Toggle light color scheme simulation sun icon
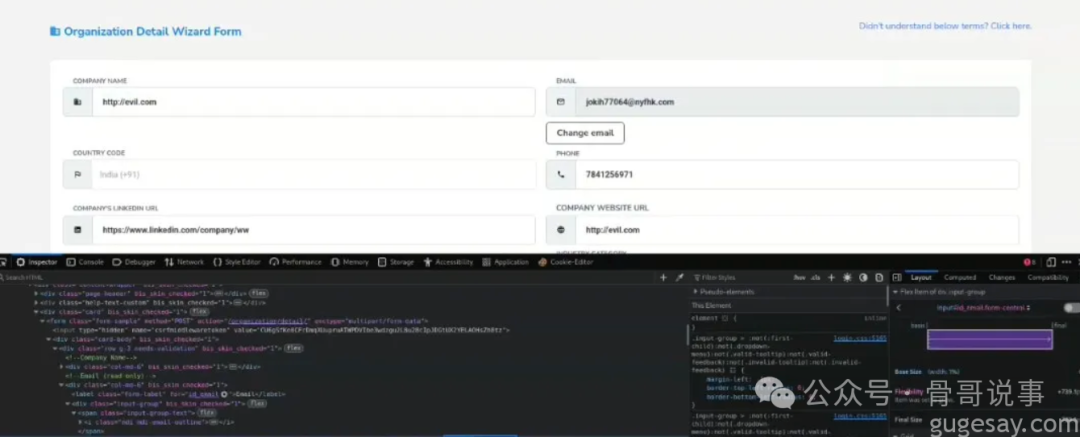This screenshot has width=1080, height=437. click(847, 277)
